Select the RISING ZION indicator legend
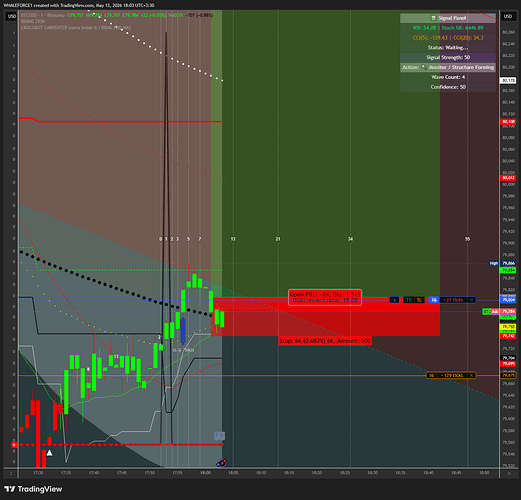The height and width of the screenshot is (500, 521). point(33,21)
